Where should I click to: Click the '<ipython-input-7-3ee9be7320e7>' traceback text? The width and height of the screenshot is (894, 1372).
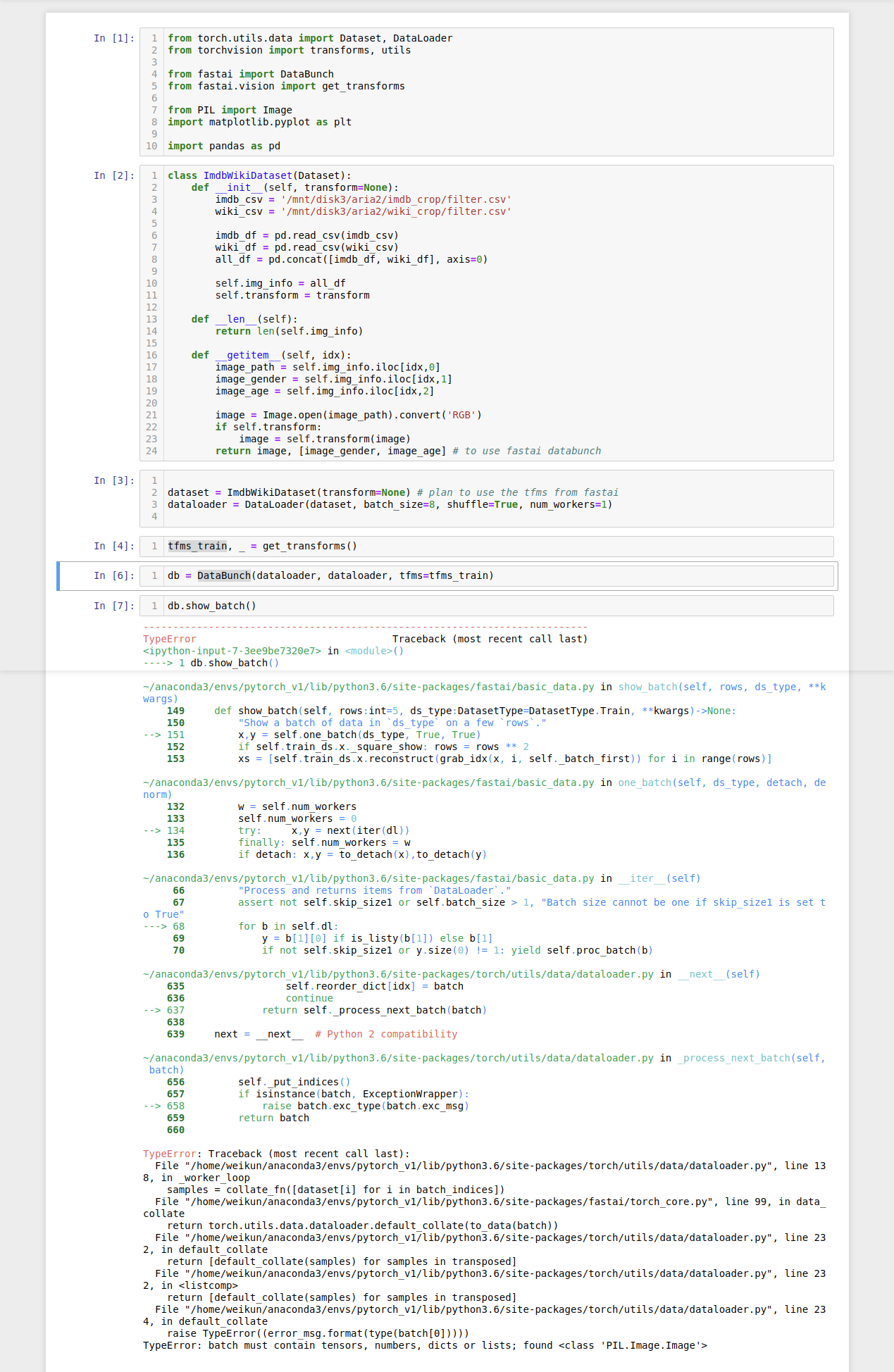(x=232, y=651)
